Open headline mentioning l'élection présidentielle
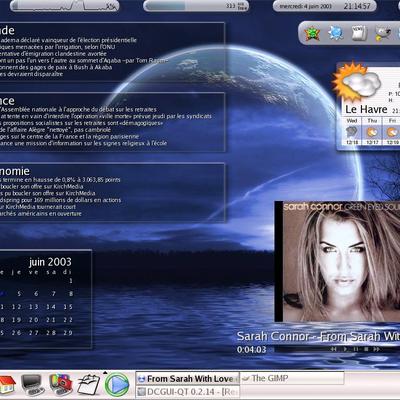The width and height of the screenshot is (400, 400). pos(68,40)
